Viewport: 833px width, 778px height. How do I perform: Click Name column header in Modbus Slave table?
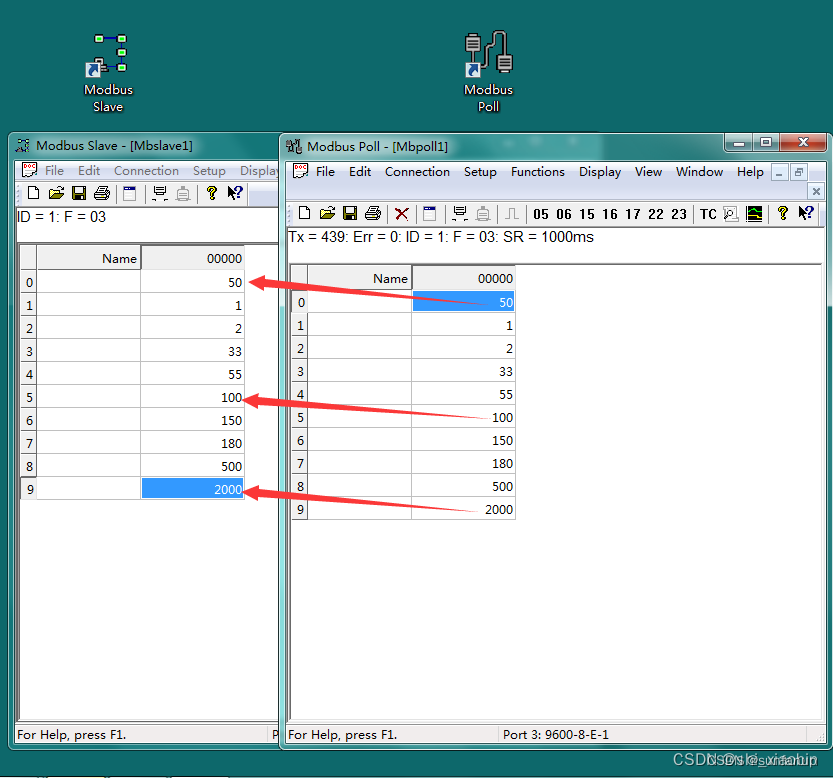[89, 258]
